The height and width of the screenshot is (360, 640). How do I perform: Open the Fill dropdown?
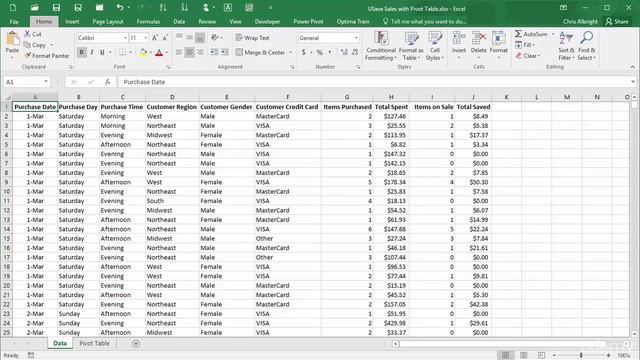(x=525, y=45)
